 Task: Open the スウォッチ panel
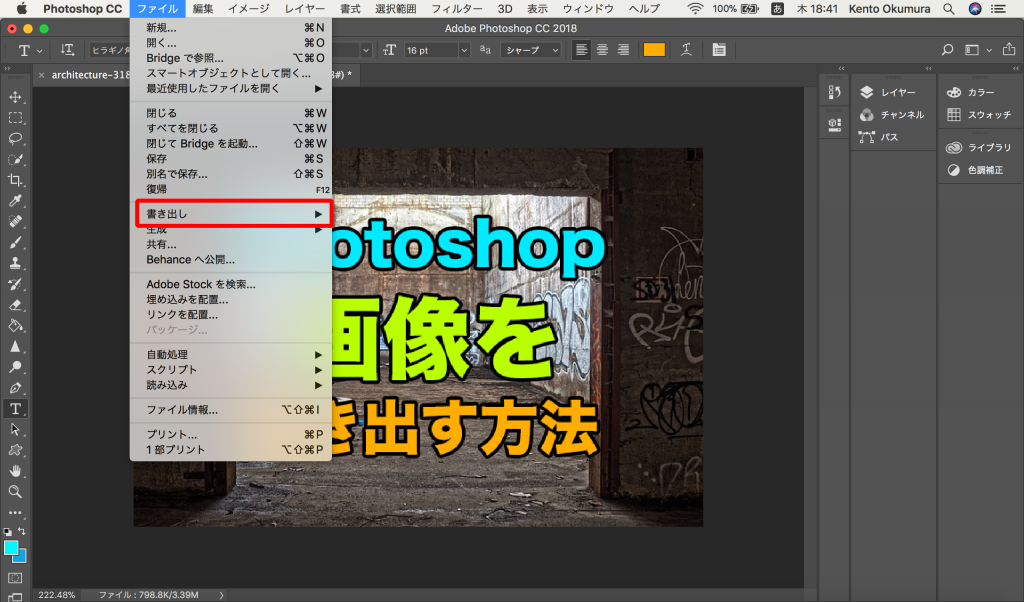point(980,115)
